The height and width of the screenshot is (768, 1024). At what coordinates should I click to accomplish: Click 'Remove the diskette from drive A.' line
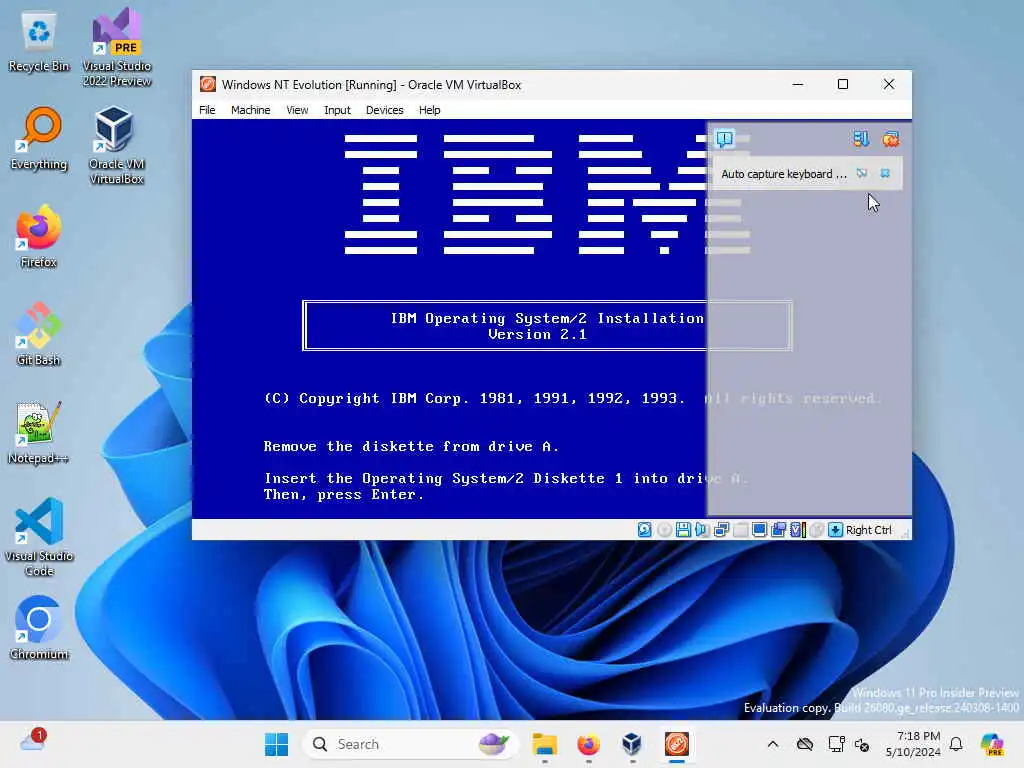click(411, 446)
